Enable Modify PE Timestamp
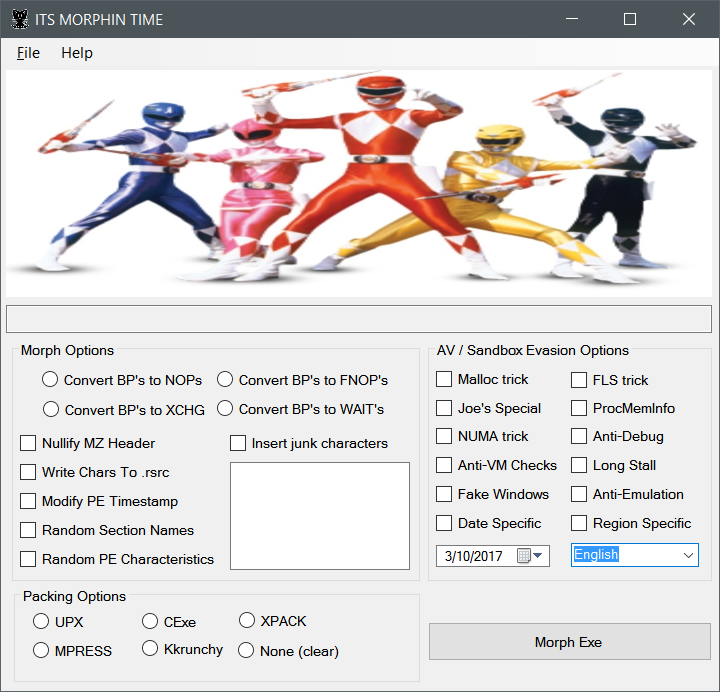 (x=28, y=501)
